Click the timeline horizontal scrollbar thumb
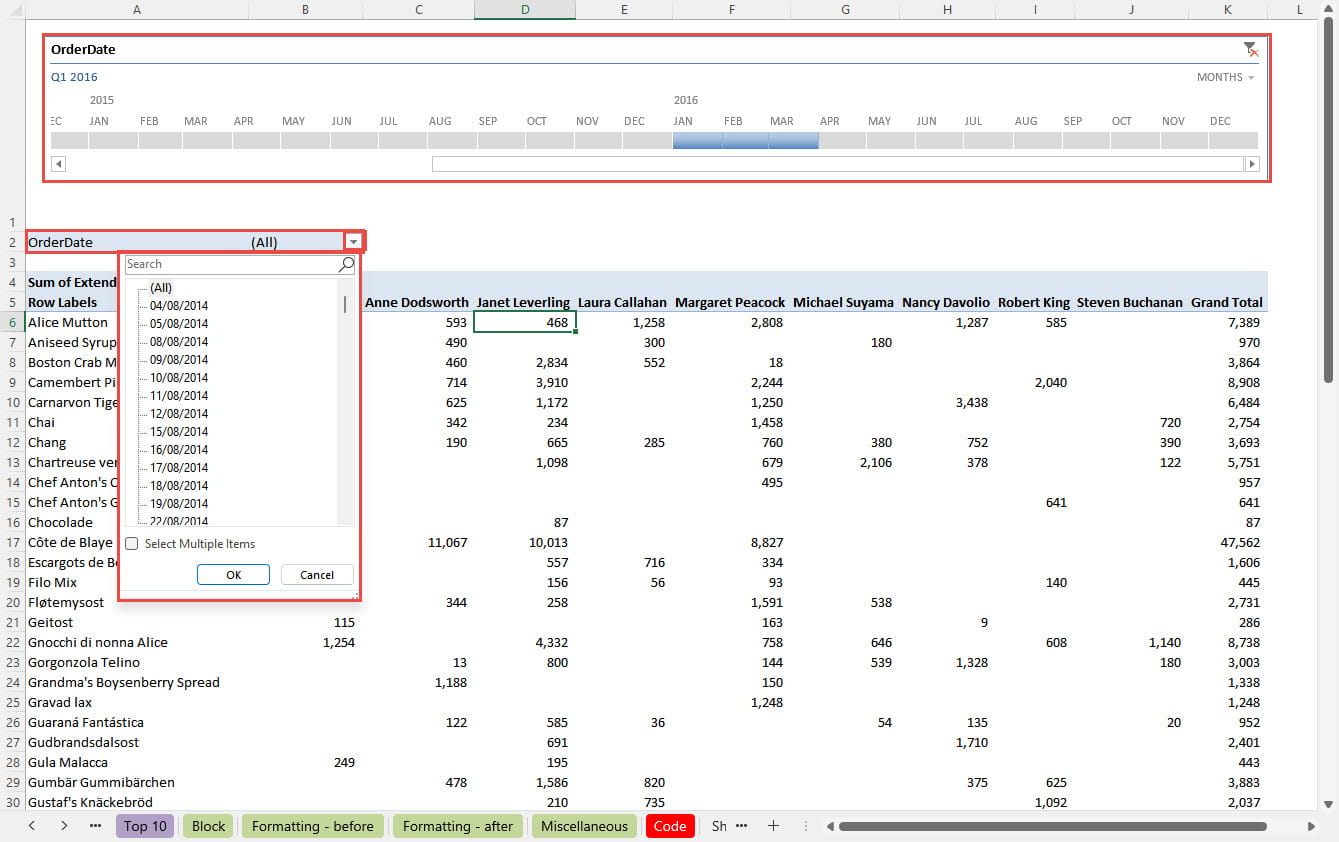 click(836, 164)
